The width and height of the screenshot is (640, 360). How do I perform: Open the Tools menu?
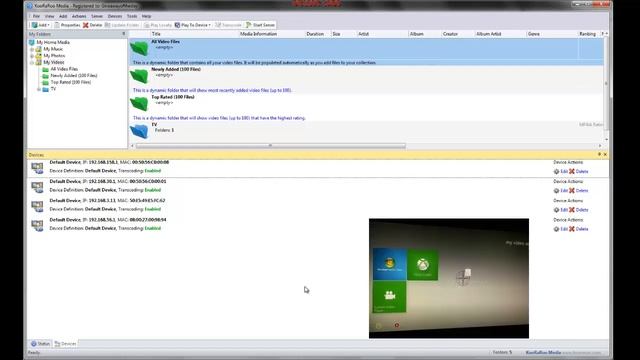[x=132, y=16]
